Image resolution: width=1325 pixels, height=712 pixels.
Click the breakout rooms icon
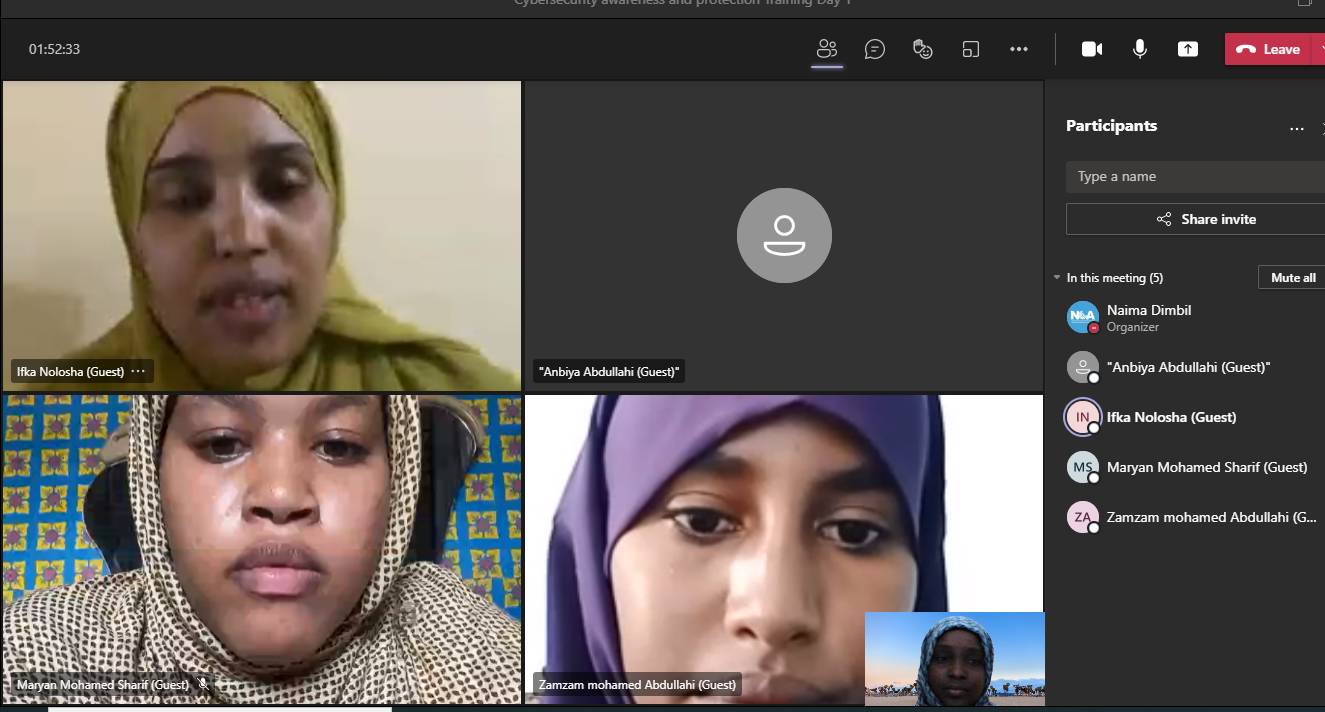(971, 49)
